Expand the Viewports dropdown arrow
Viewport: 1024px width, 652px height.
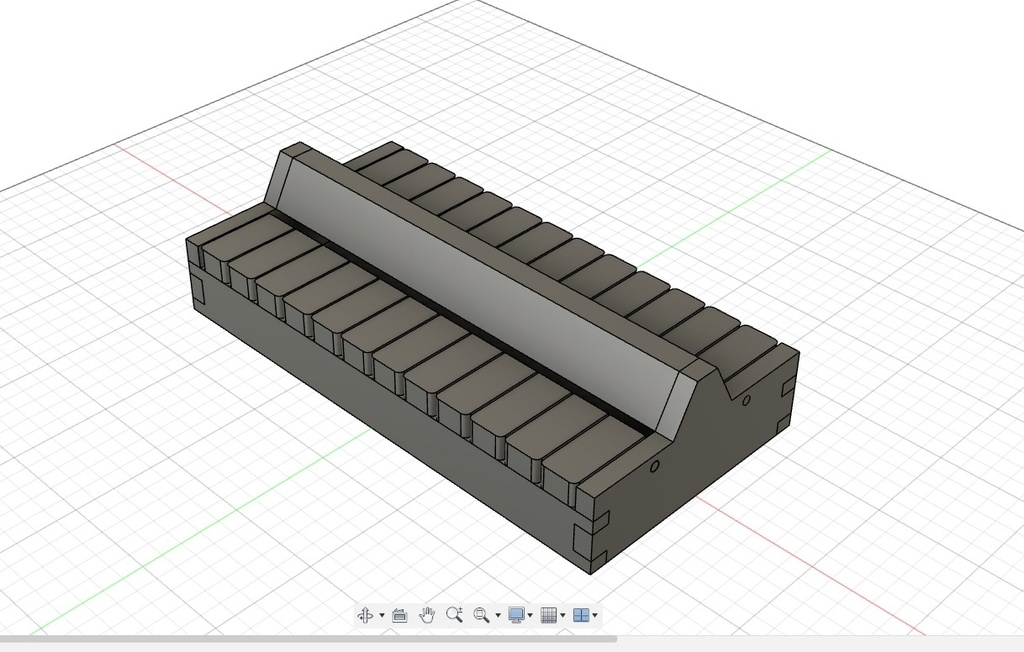(595, 615)
